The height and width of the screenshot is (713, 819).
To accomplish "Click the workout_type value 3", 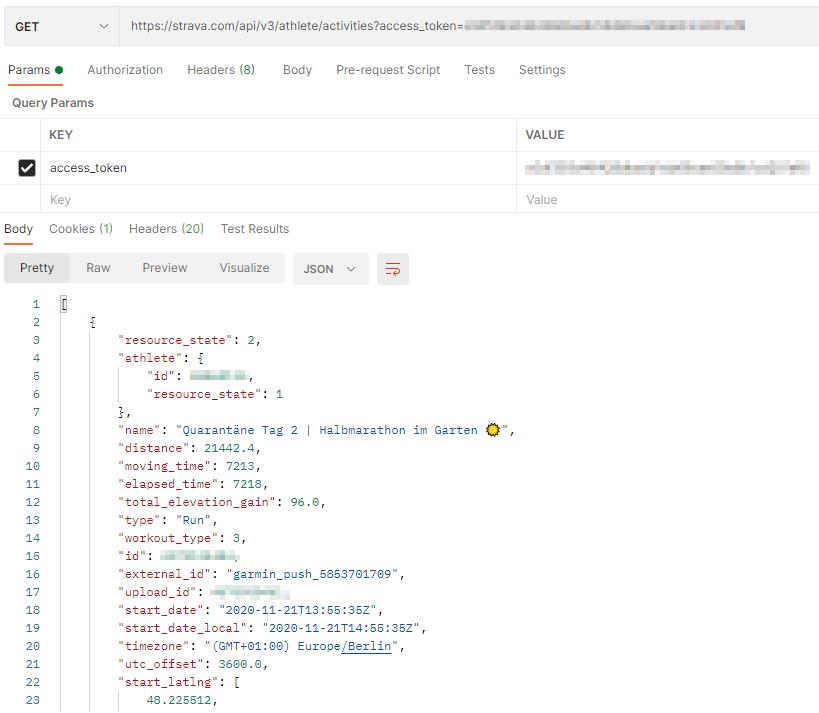I will (236, 538).
